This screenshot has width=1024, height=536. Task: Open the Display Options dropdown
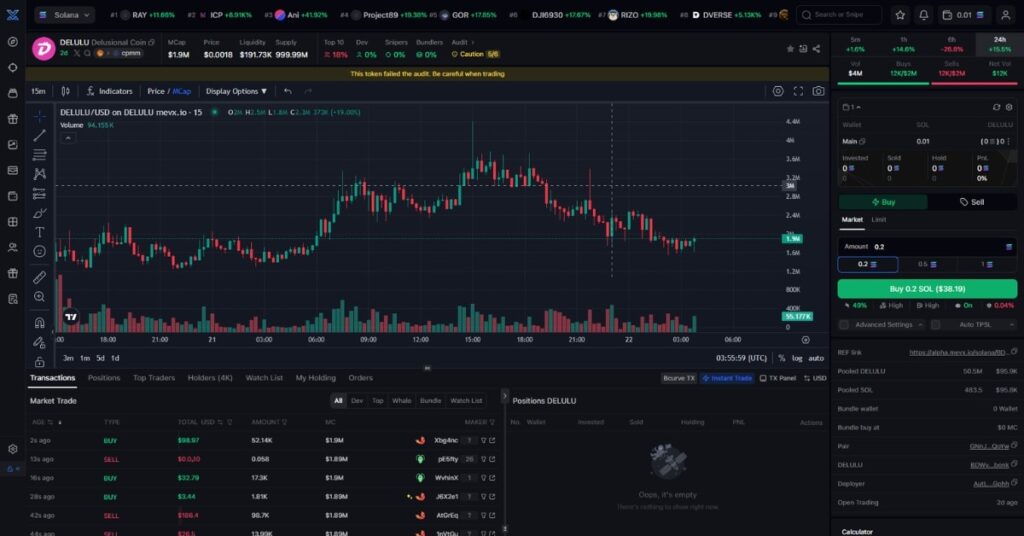pos(236,91)
